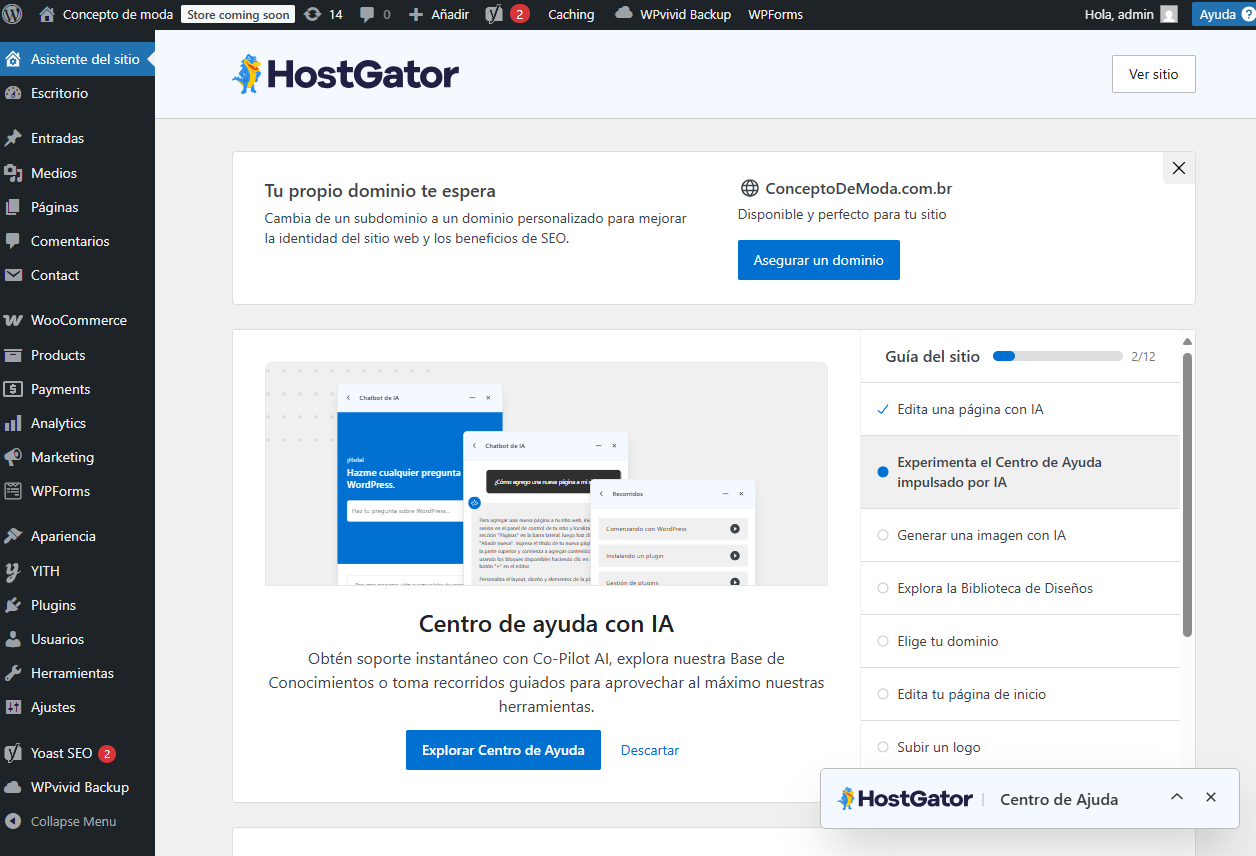Select 'Experimenta el Centro de Ayuda' guide step
Image resolution: width=1256 pixels, height=856 pixels.
click(x=1020, y=472)
